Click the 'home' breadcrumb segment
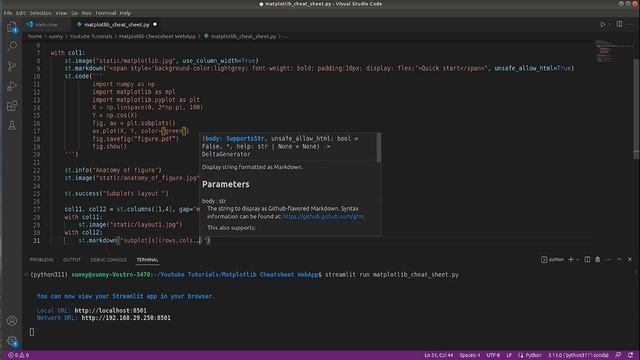This screenshot has width=640, height=360. point(35,36)
